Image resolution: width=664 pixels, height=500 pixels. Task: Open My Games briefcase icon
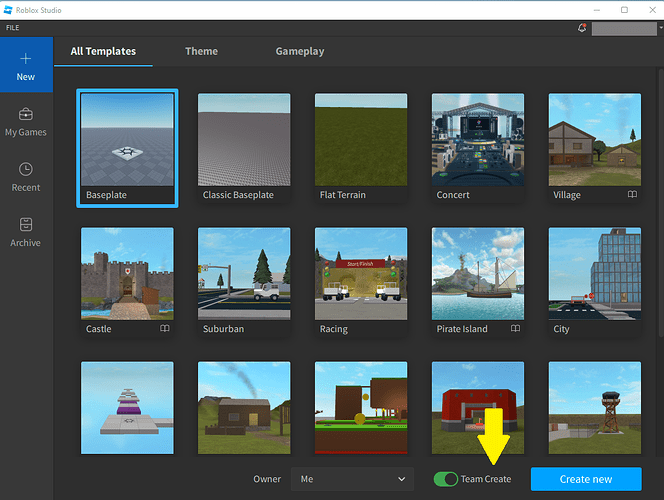[26, 114]
